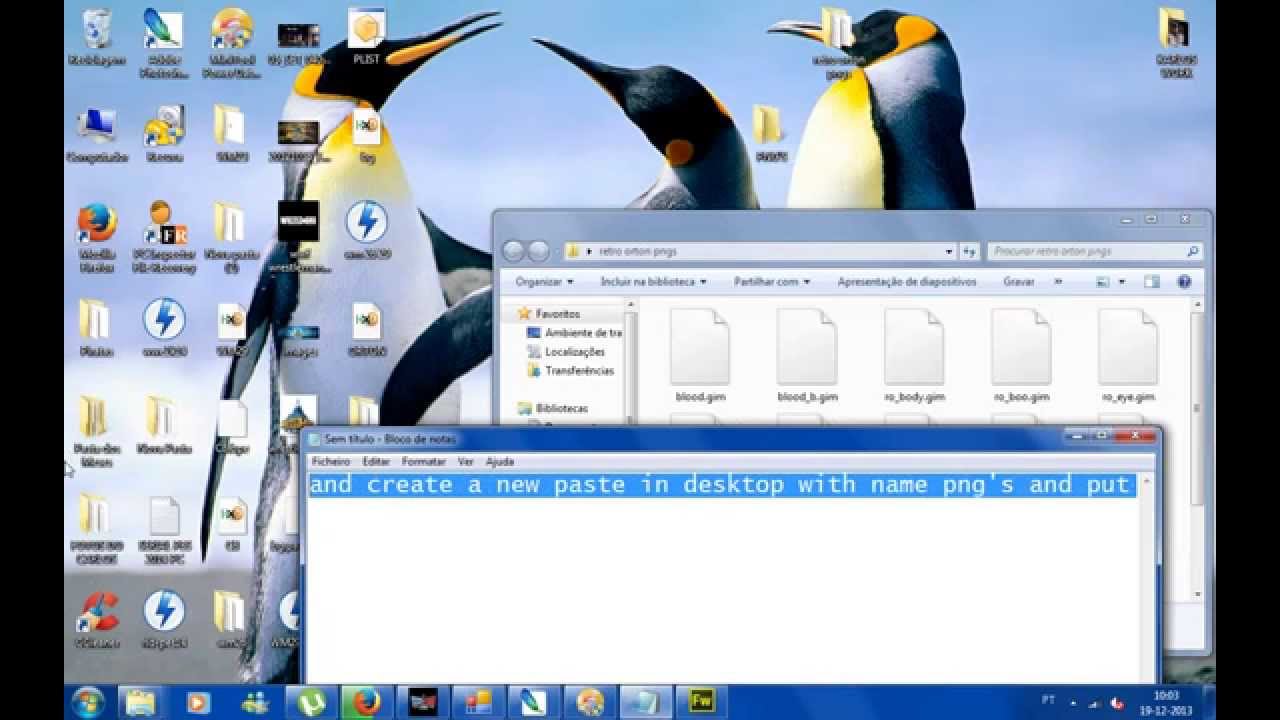1280x720 pixels.
Task: Select the blood_b.gim file
Action: [x=807, y=356]
